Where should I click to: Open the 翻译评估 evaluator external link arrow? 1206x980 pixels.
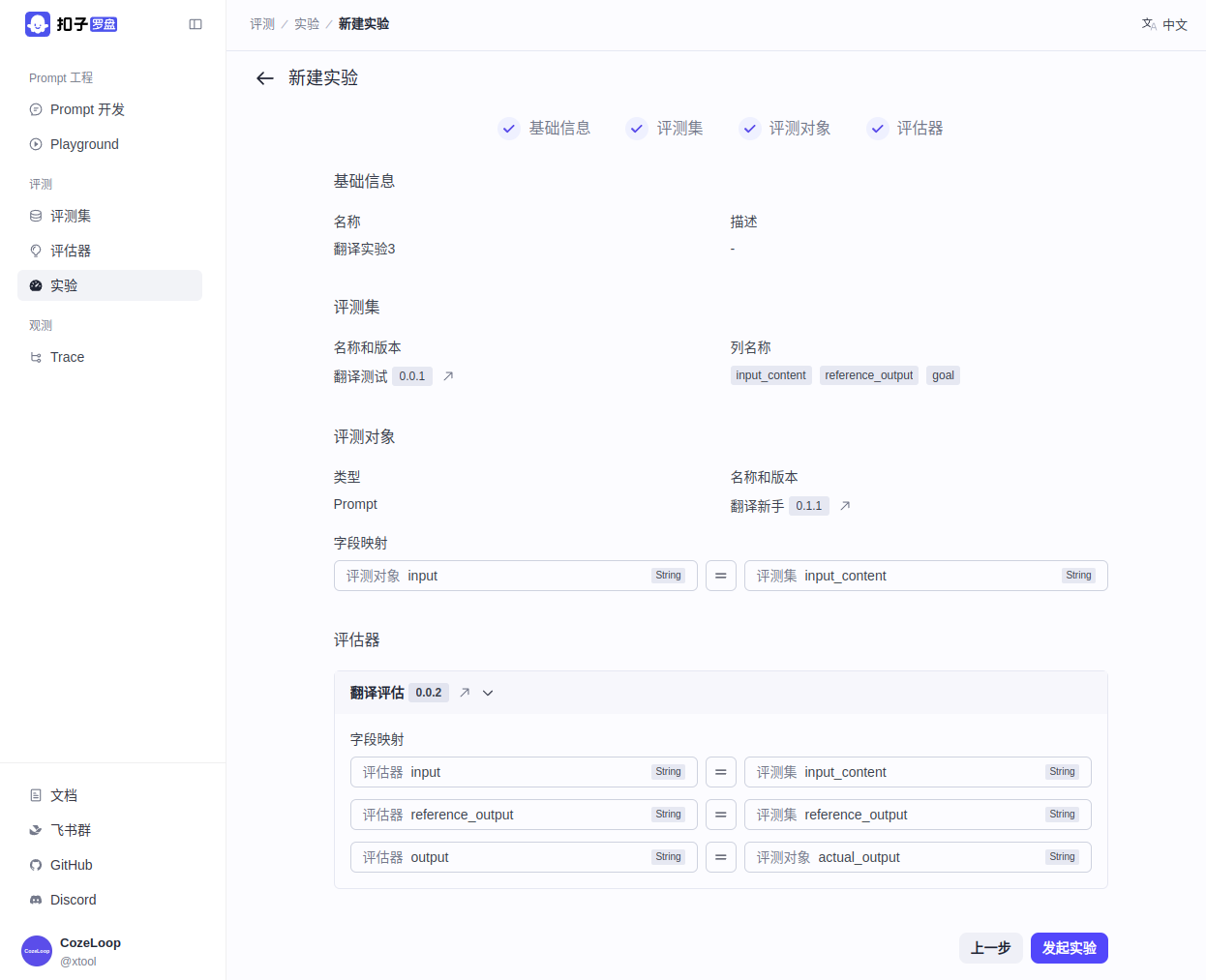[x=465, y=693]
